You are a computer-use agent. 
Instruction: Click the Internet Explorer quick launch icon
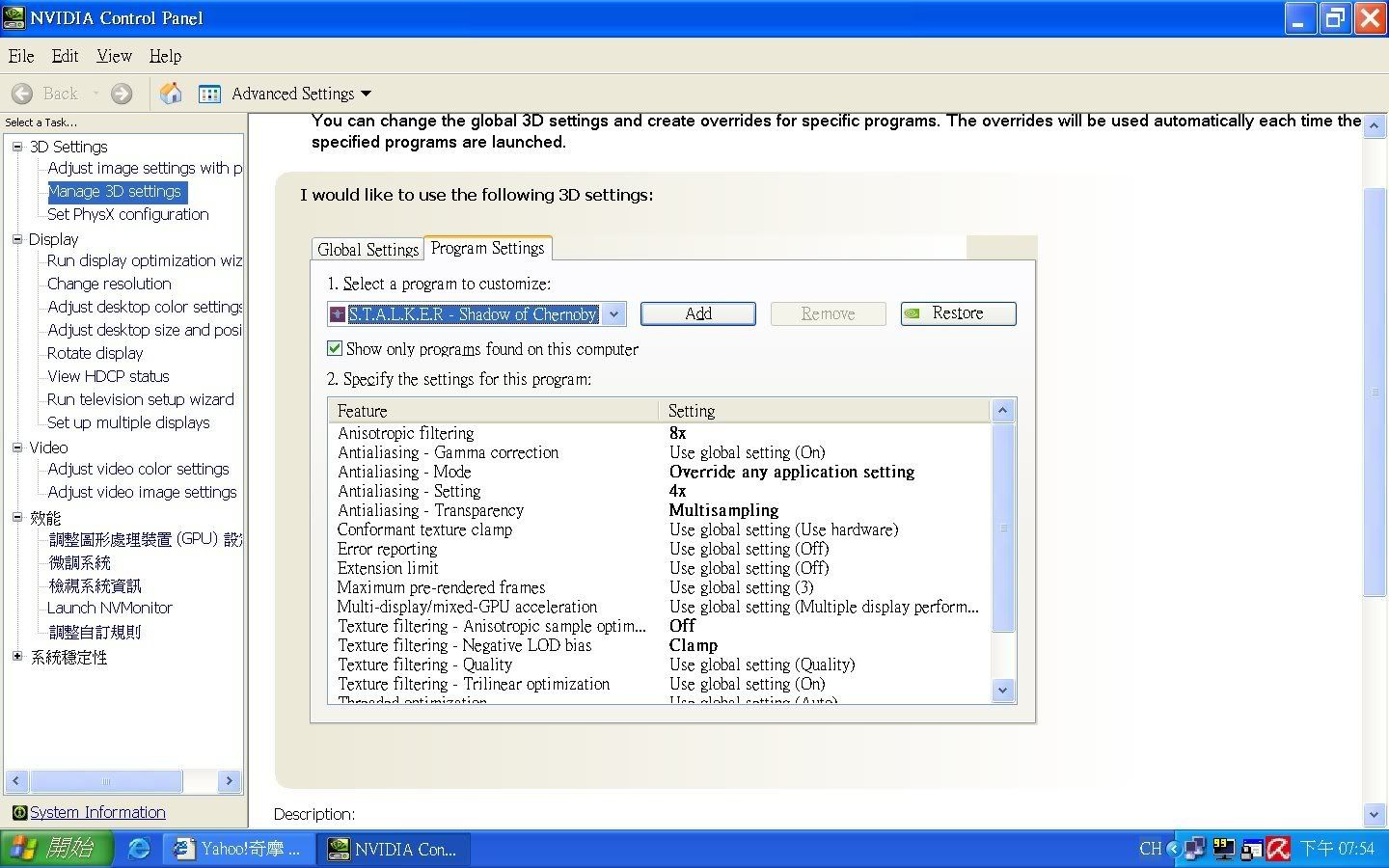pos(140,849)
